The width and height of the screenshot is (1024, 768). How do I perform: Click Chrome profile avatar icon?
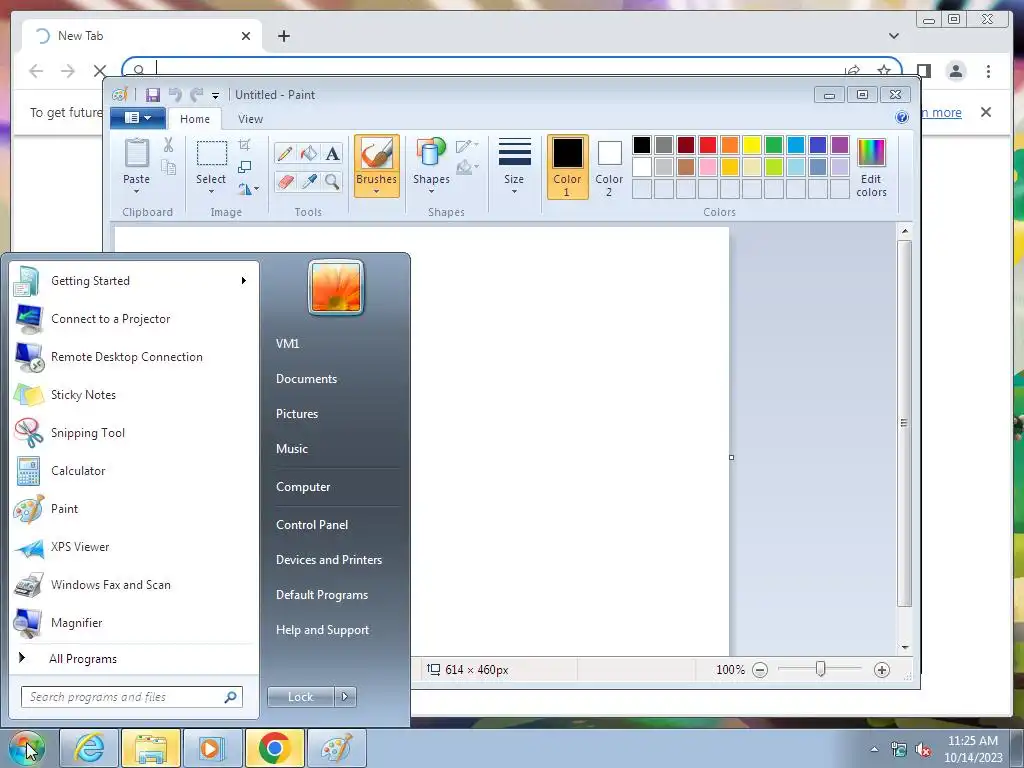pos(955,71)
